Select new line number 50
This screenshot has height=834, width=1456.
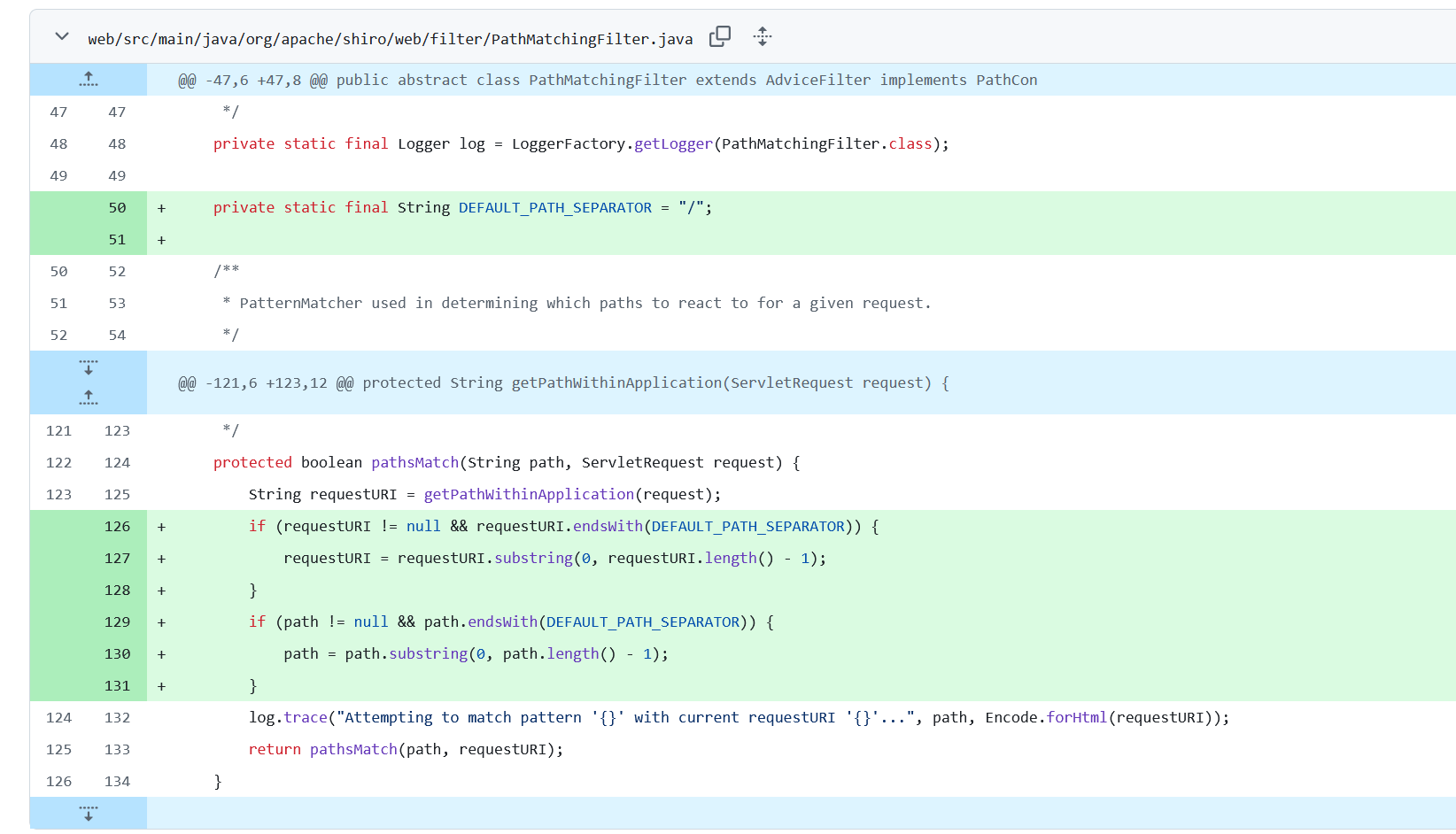(x=117, y=207)
